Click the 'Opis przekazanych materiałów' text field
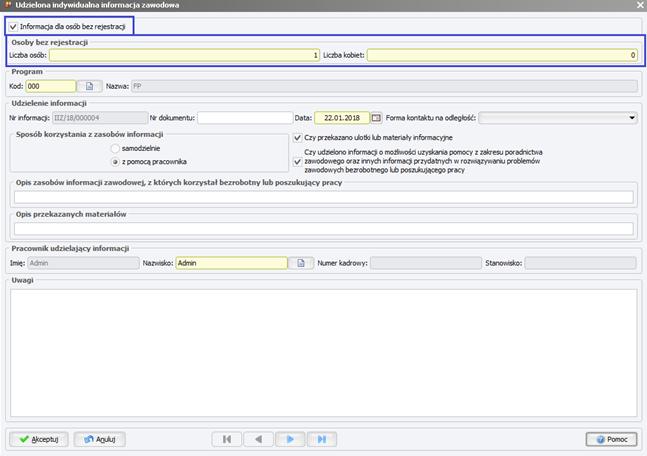Image resolution: width=647 pixels, height=456 pixels. pos(324,229)
